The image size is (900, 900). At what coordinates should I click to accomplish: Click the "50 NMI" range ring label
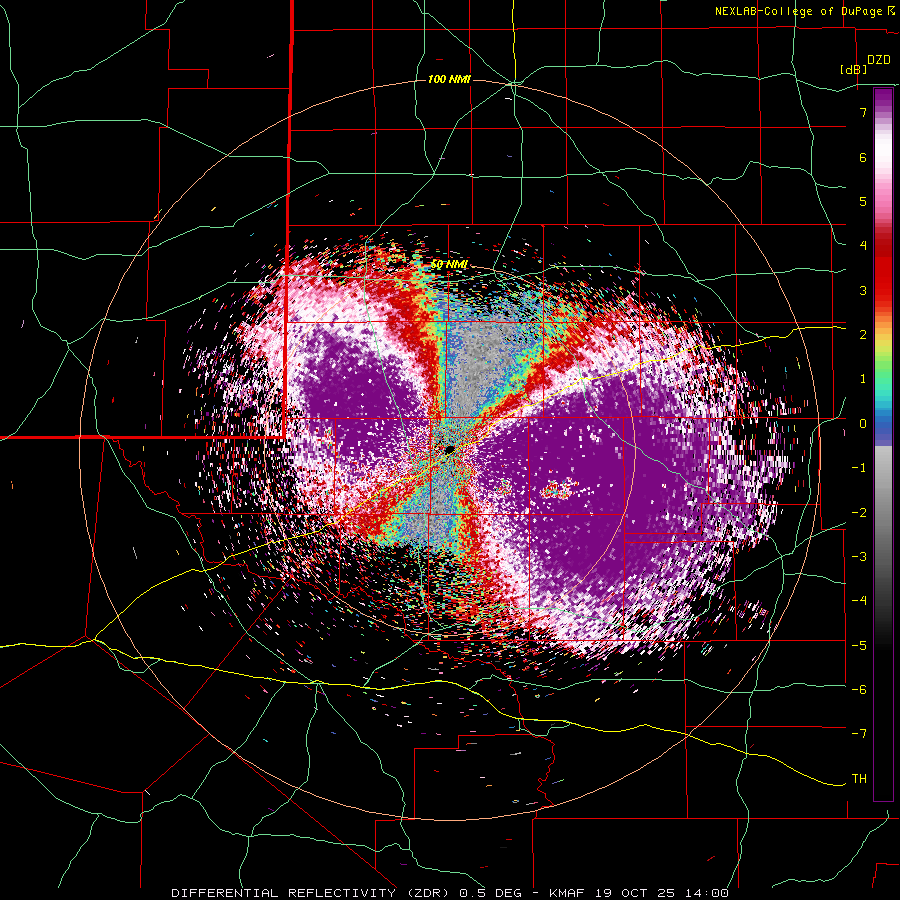pyautogui.click(x=449, y=265)
